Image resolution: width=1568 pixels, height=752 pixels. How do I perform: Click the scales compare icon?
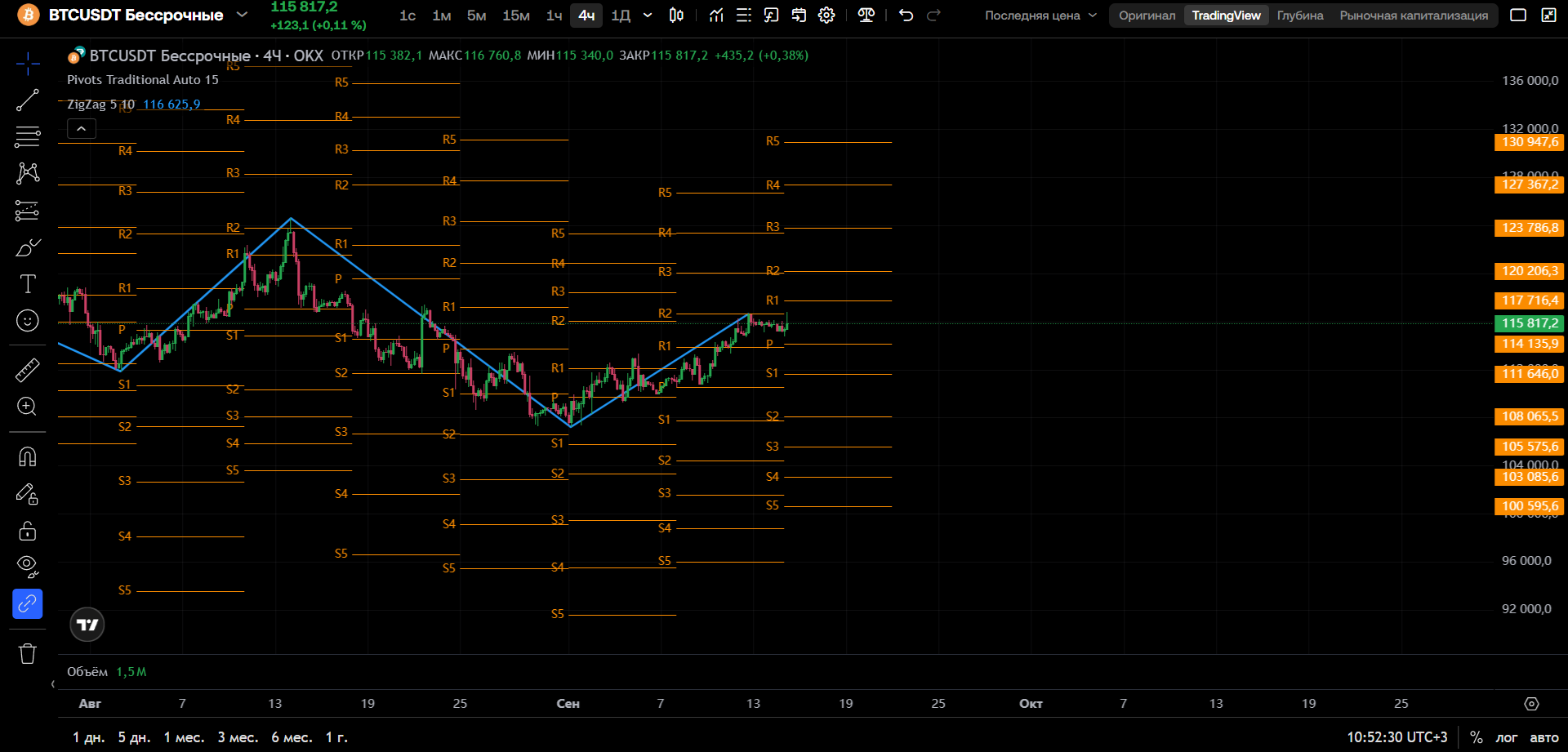click(866, 15)
